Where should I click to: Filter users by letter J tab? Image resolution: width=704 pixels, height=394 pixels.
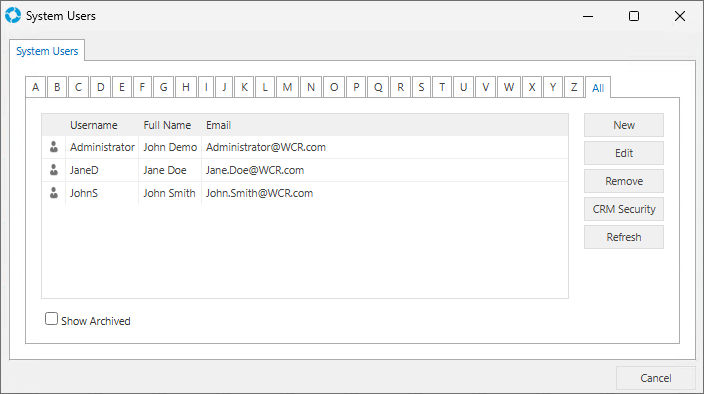[224, 87]
